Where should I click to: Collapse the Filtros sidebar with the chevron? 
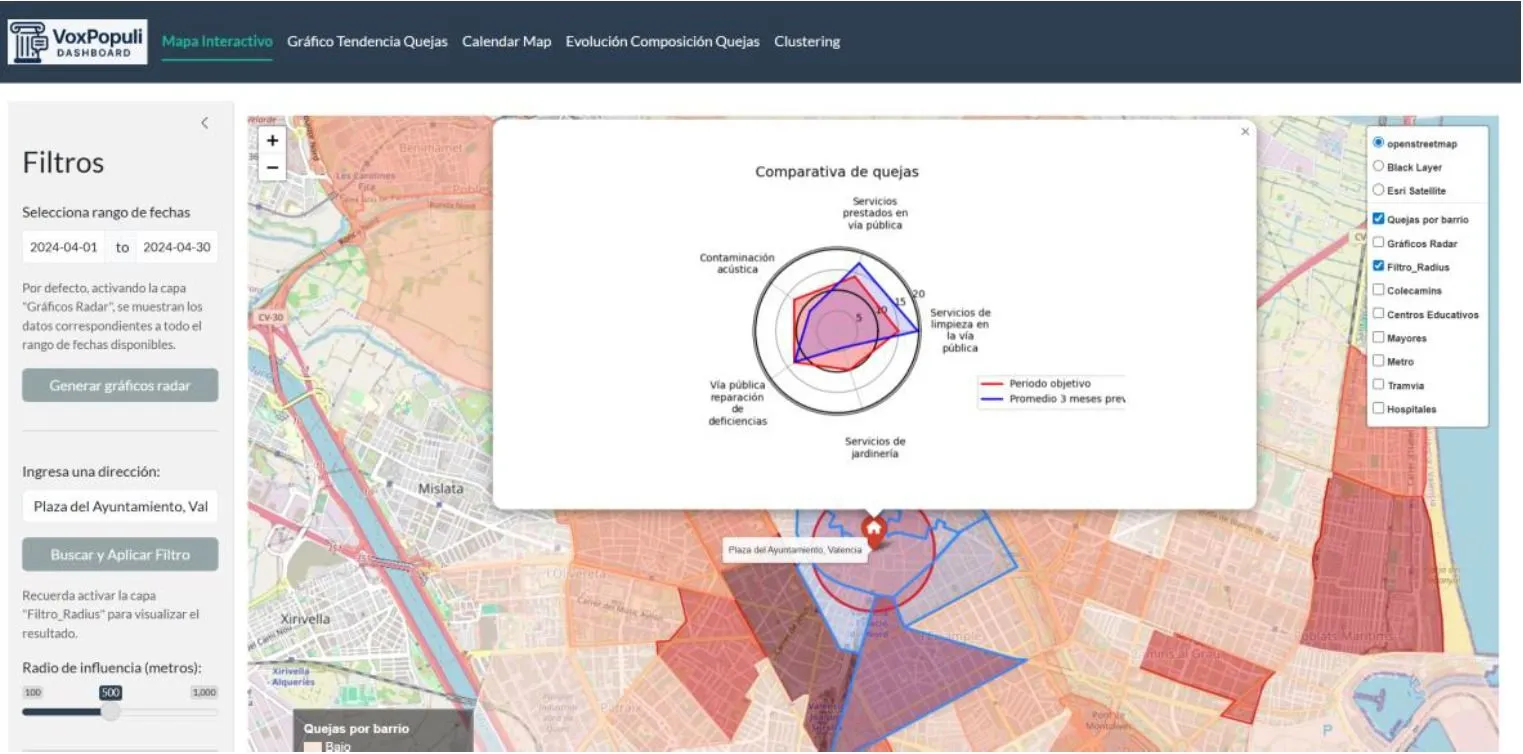click(x=205, y=123)
